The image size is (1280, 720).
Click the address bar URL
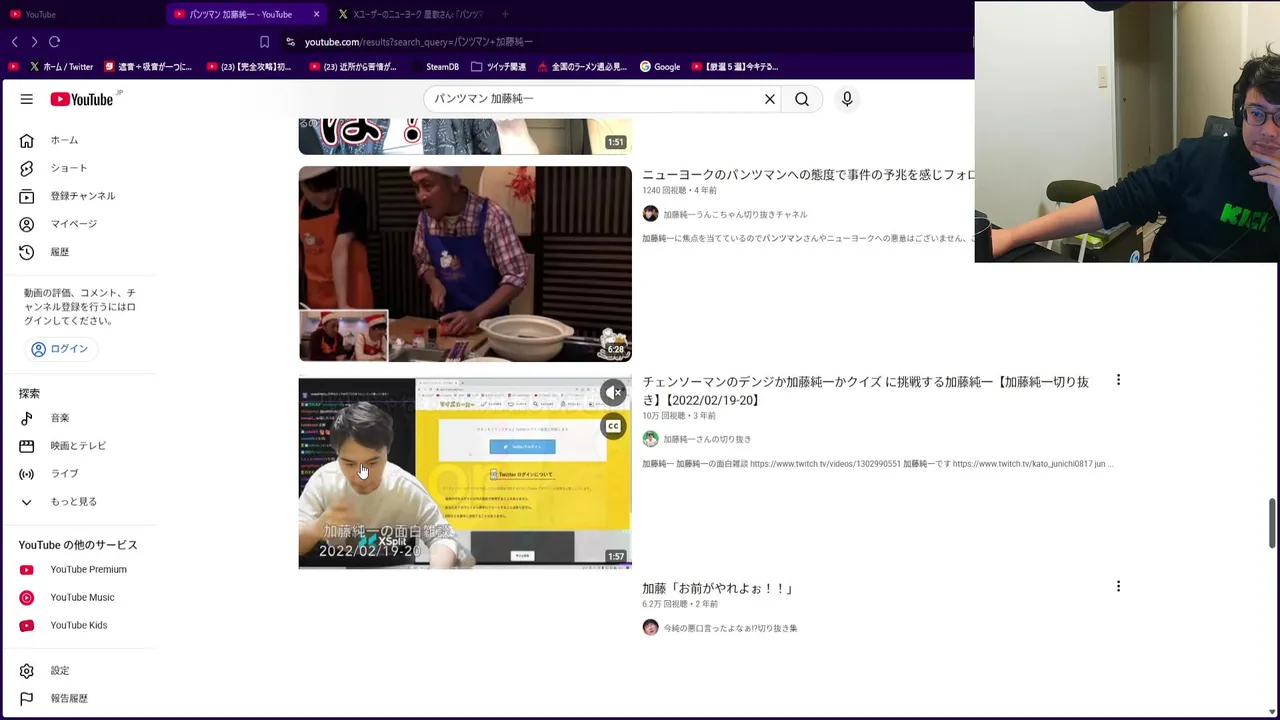(x=418, y=42)
